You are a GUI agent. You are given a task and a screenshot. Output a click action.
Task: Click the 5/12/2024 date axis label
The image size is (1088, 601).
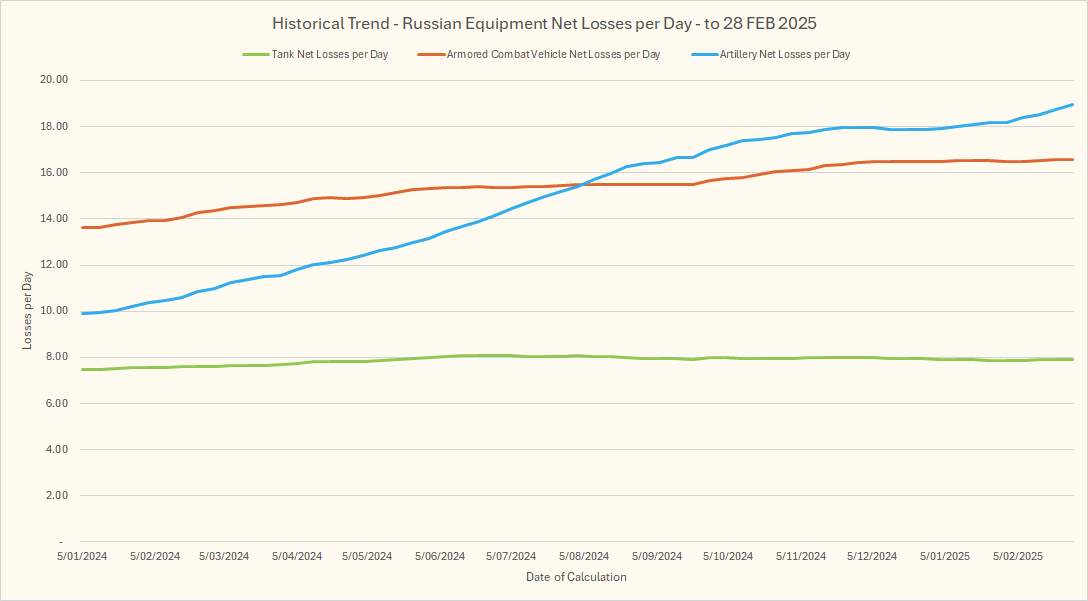click(x=872, y=556)
